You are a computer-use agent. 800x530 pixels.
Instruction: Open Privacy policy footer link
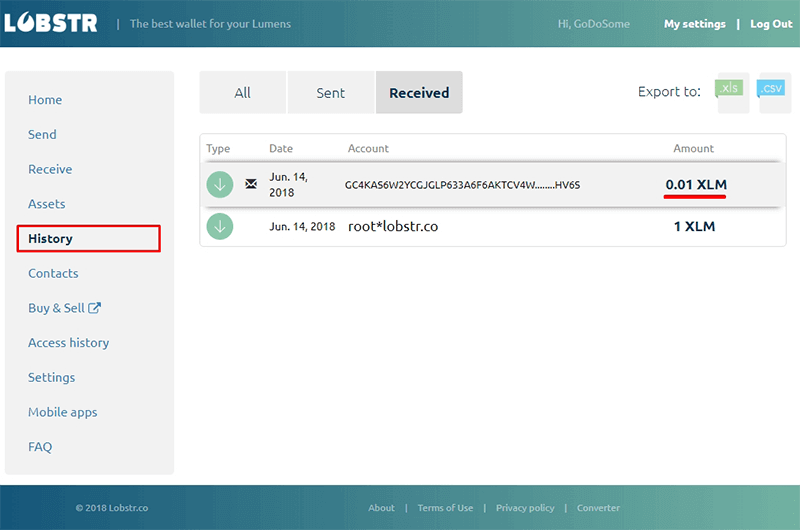pyautogui.click(x=525, y=508)
